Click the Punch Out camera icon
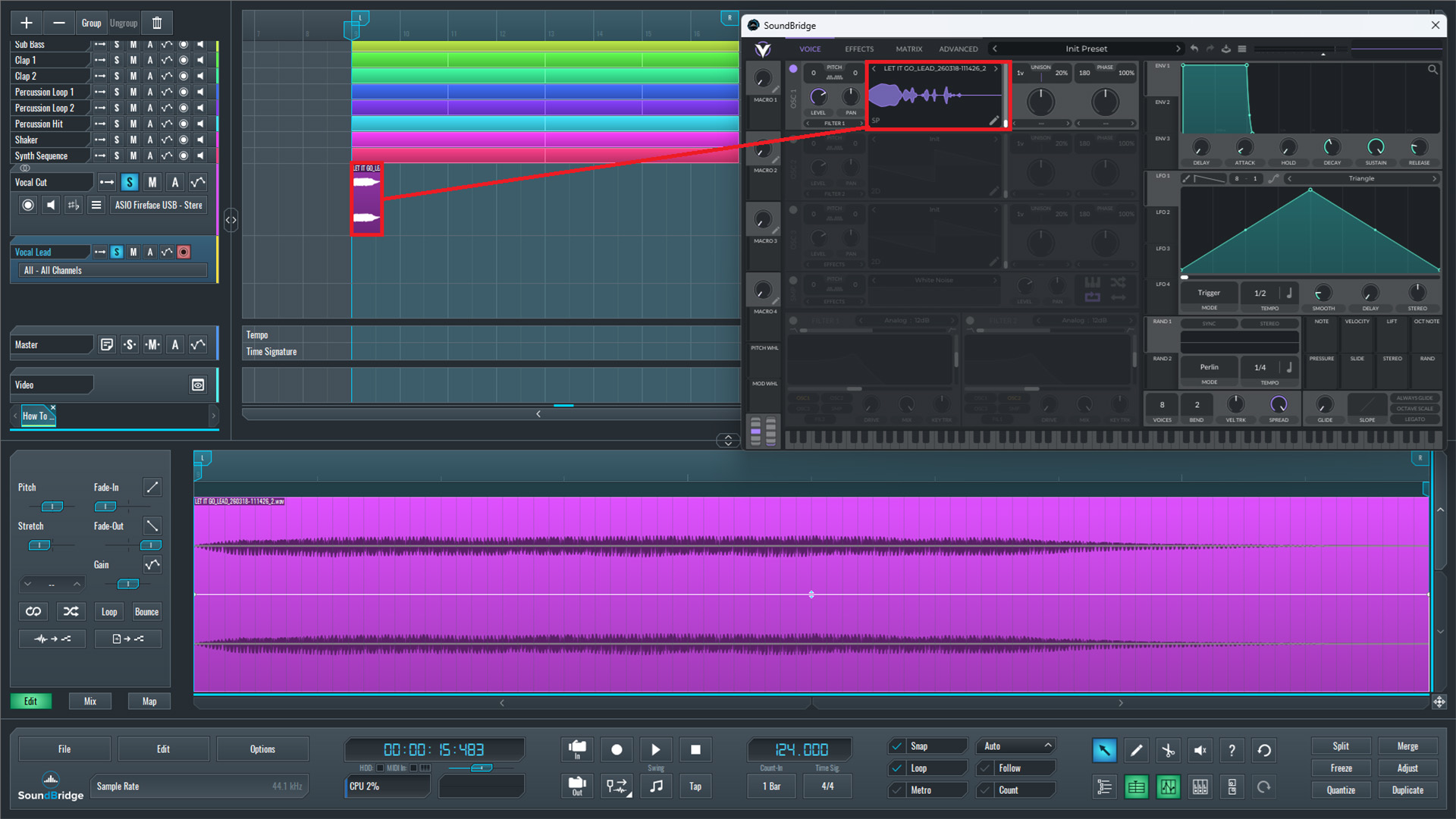Viewport: 1456px width, 819px height. (x=577, y=786)
